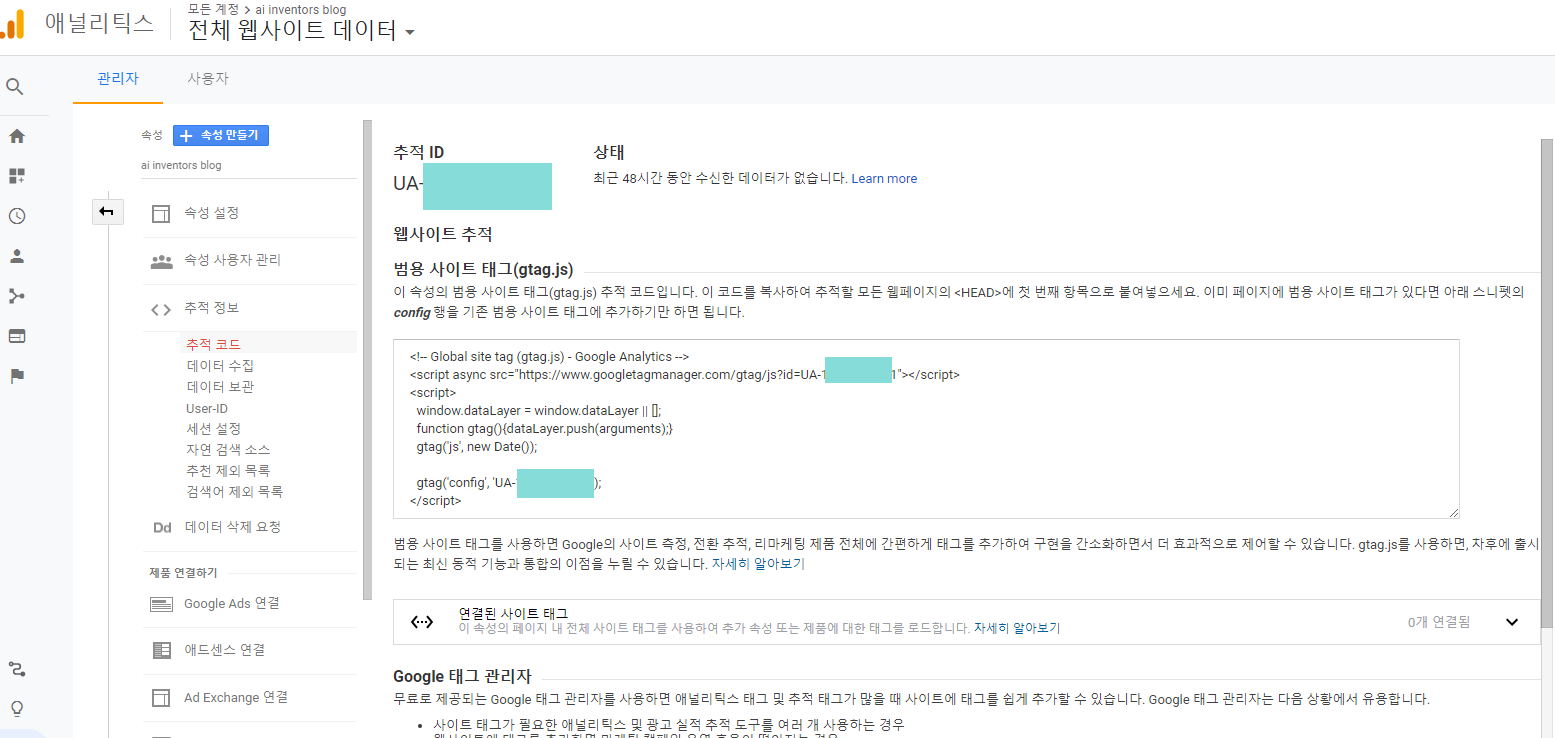
Task: Click the ai inventors blog breadcrumb
Action: click(x=301, y=10)
